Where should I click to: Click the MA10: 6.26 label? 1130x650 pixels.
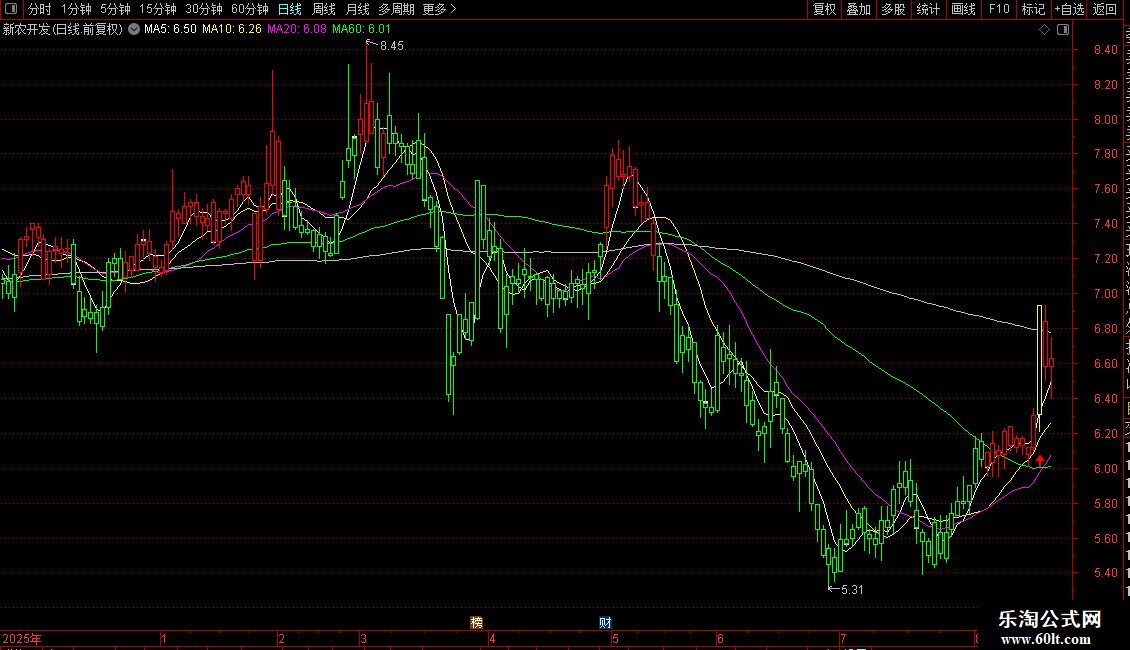click(231, 29)
